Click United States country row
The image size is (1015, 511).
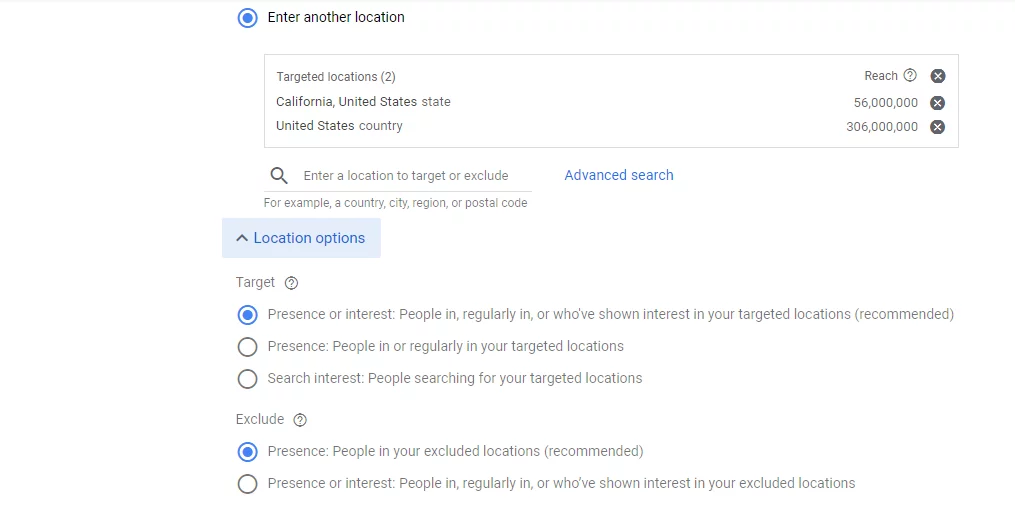(610, 126)
